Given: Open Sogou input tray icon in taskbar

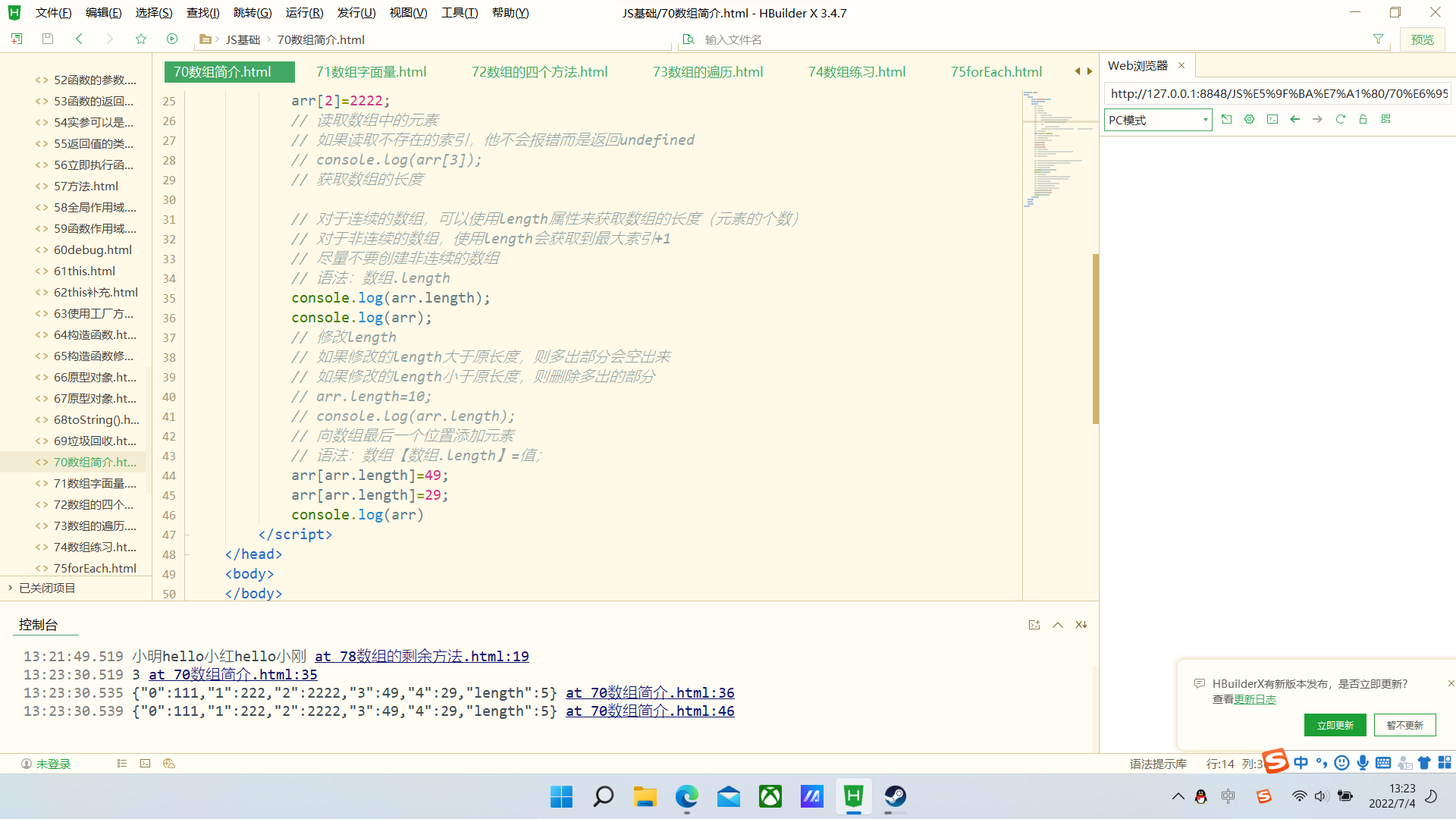Looking at the screenshot, I should [1263, 796].
